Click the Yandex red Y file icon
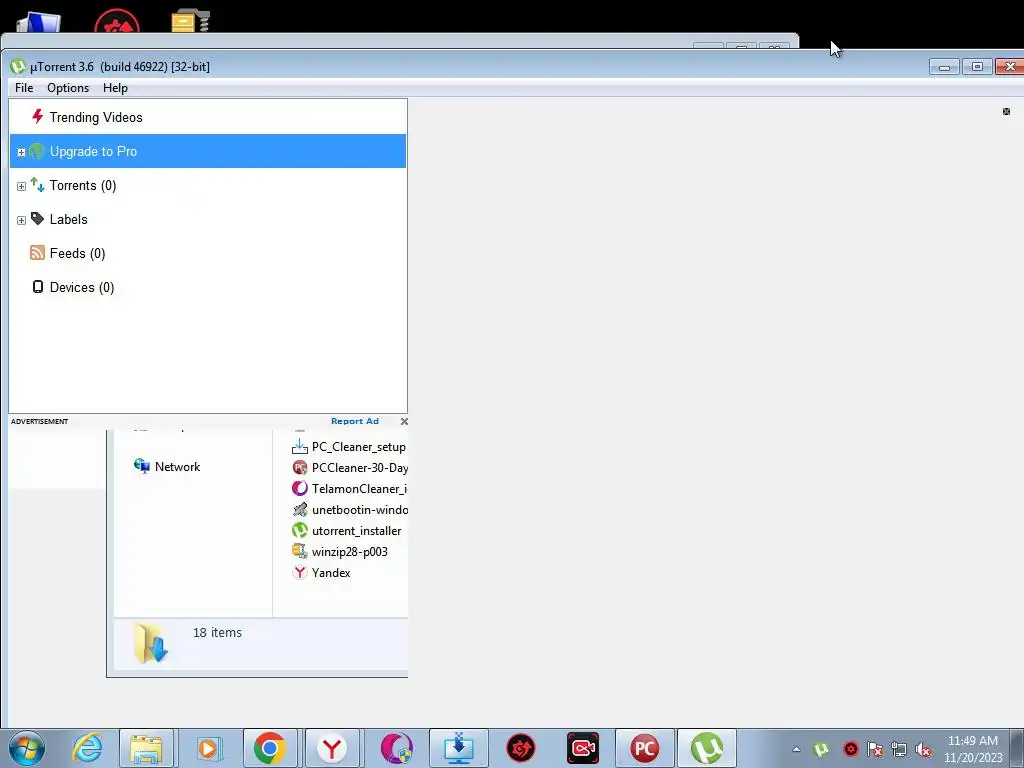 (300, 573)
